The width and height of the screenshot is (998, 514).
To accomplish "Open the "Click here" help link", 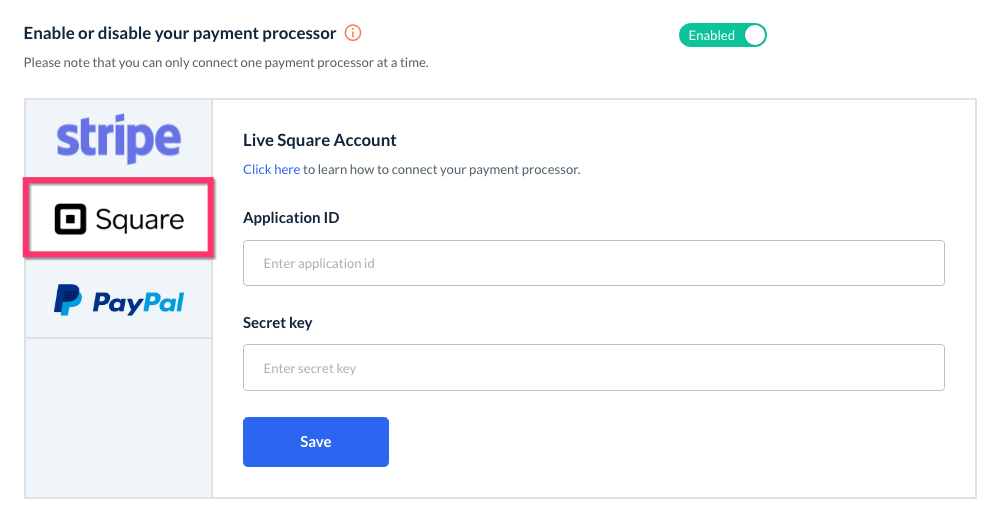I will point(271,170).
